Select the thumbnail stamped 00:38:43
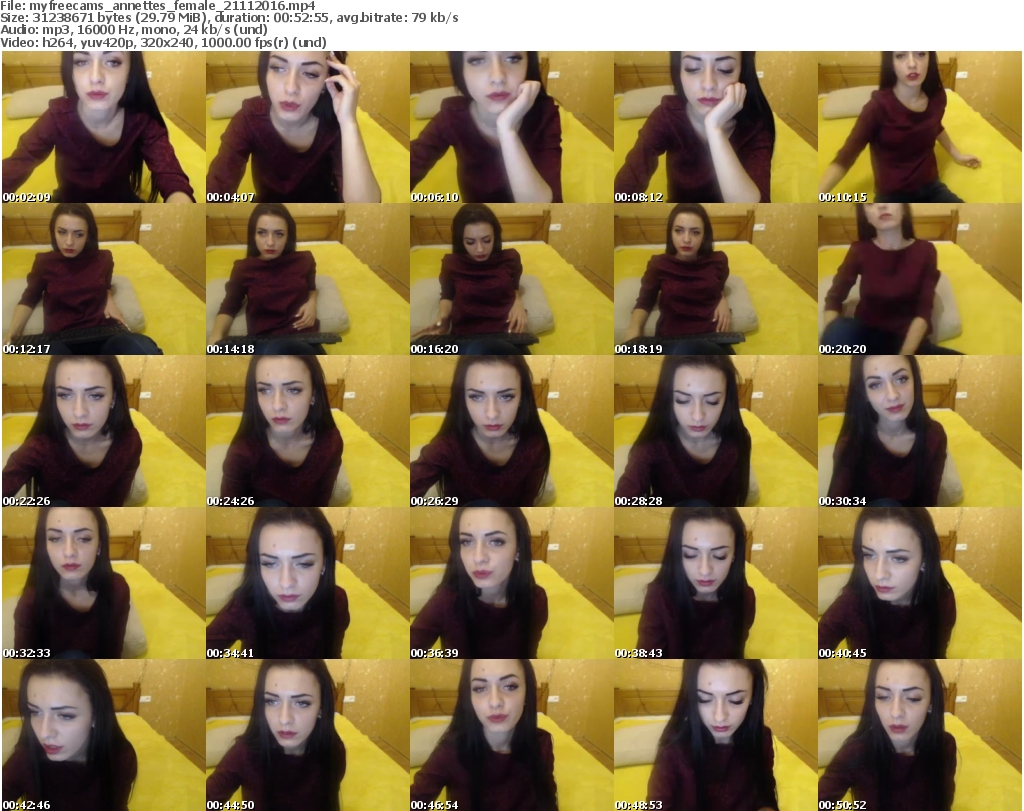 click(715, 583)
